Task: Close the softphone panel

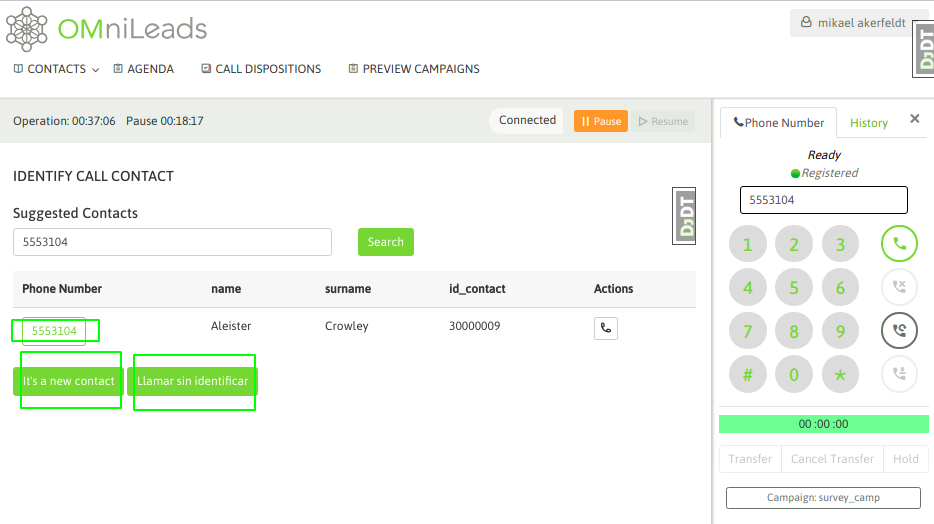Action: [x=915, y=118]
